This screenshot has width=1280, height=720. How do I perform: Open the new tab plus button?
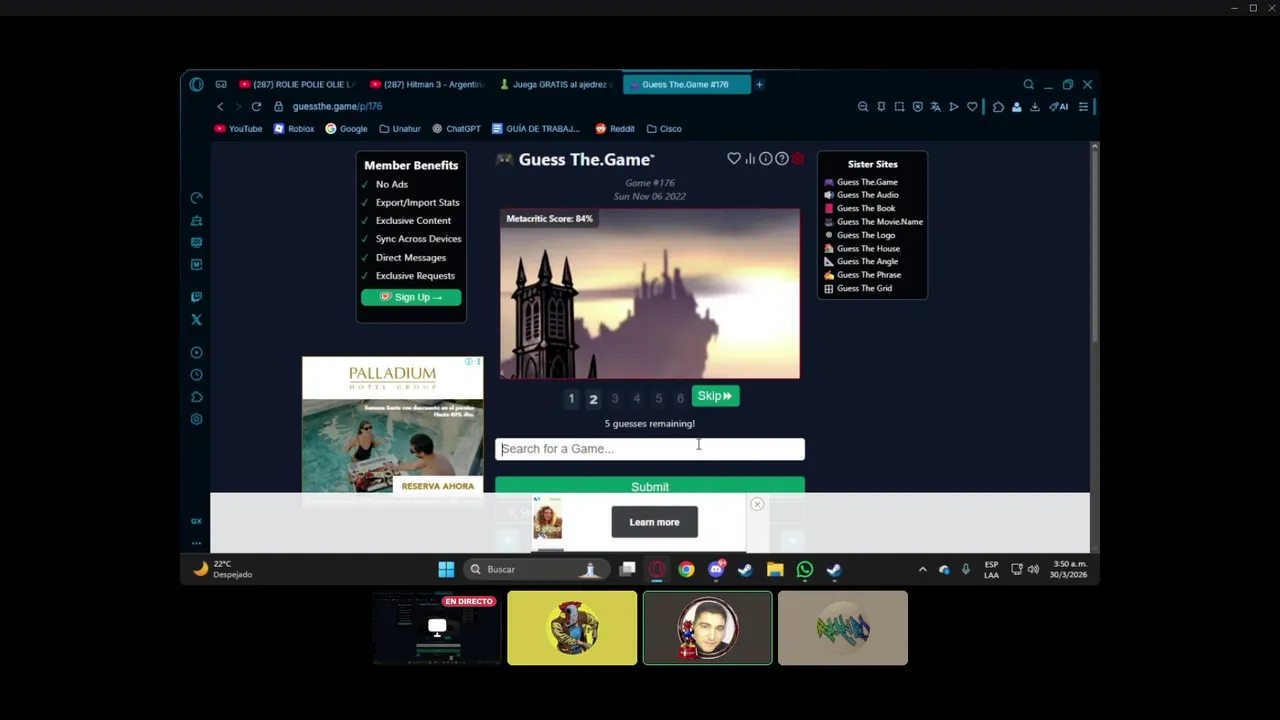759,85
